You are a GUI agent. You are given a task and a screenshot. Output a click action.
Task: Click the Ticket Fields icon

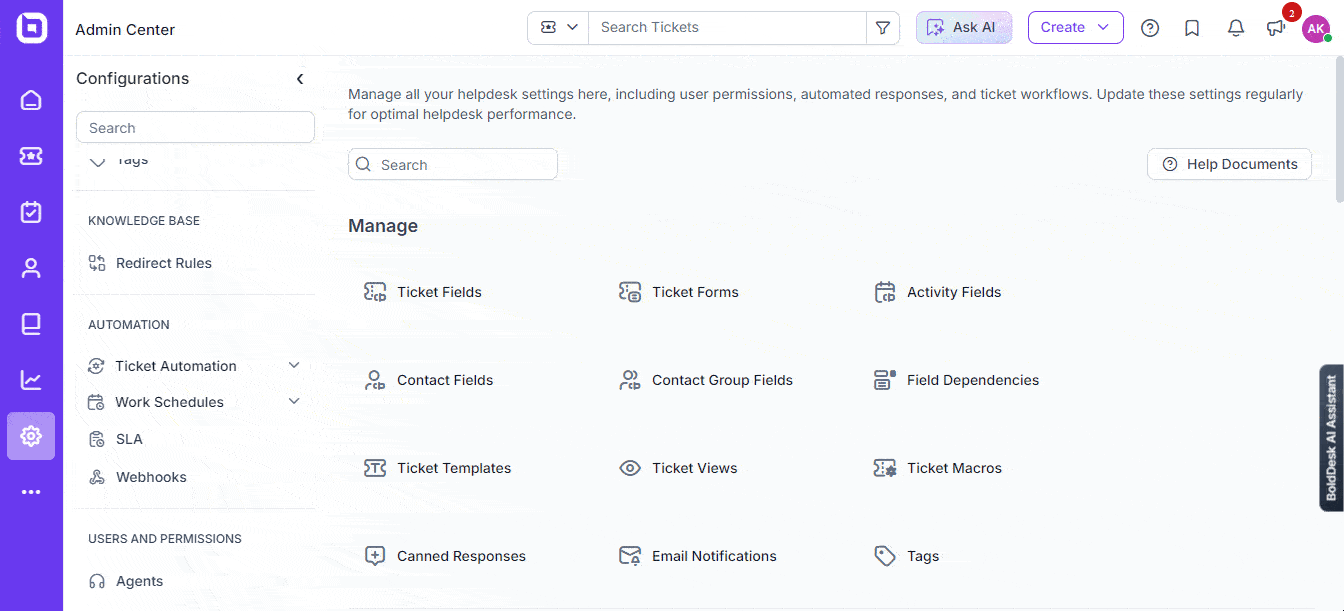(375, 292)
